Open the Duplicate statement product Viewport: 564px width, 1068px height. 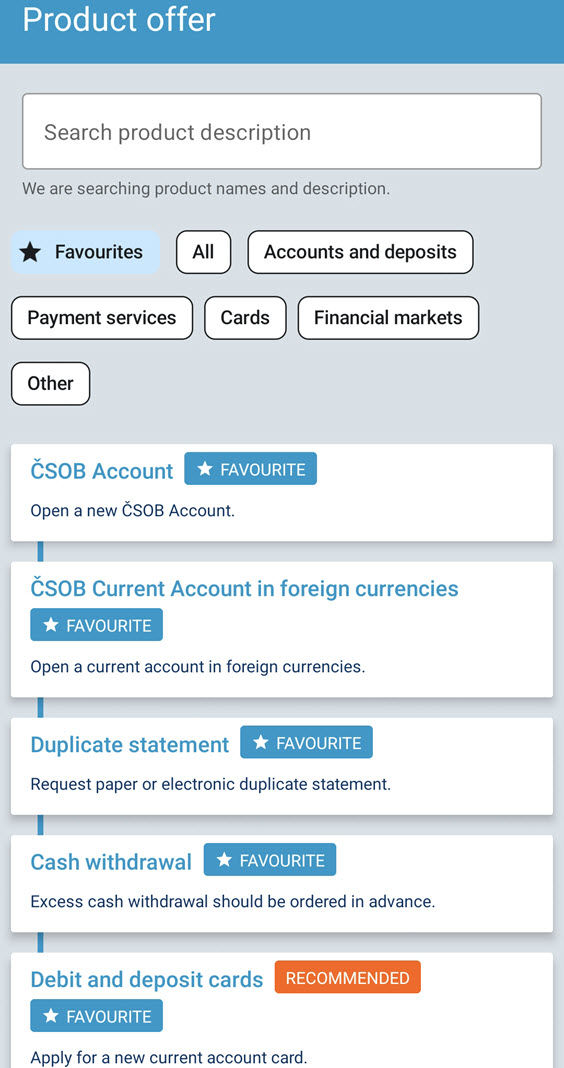coord(130,744)
